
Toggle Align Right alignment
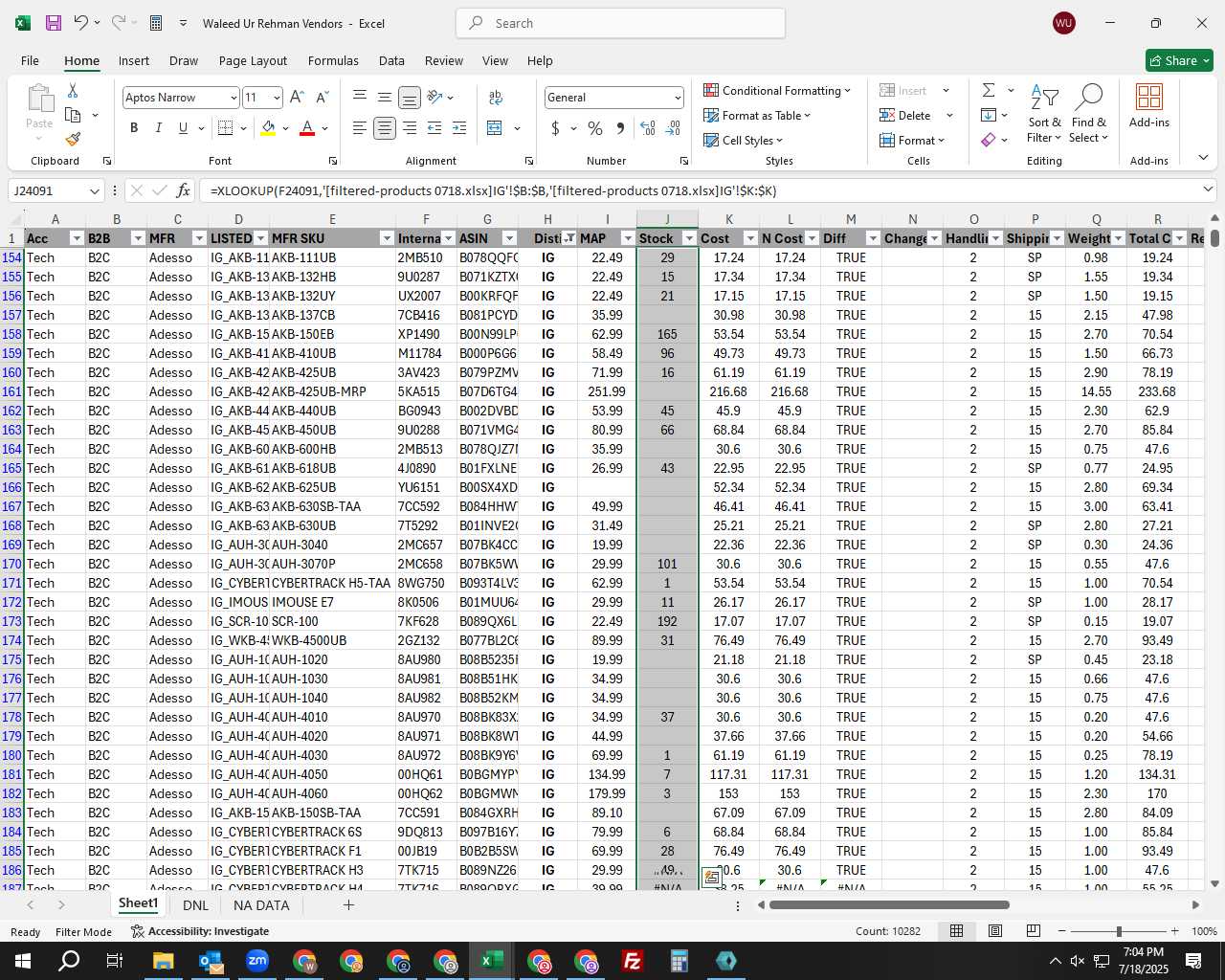tap(410, 128)
